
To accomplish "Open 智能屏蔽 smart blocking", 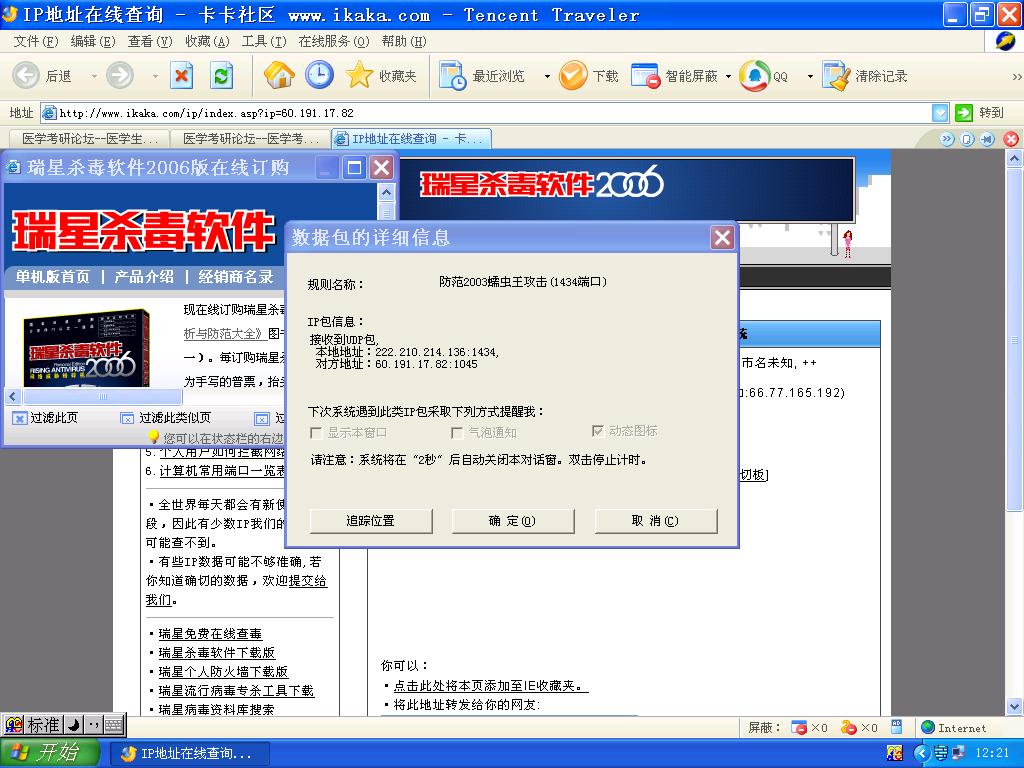I will pyautogui.click(x=674, y=76).
